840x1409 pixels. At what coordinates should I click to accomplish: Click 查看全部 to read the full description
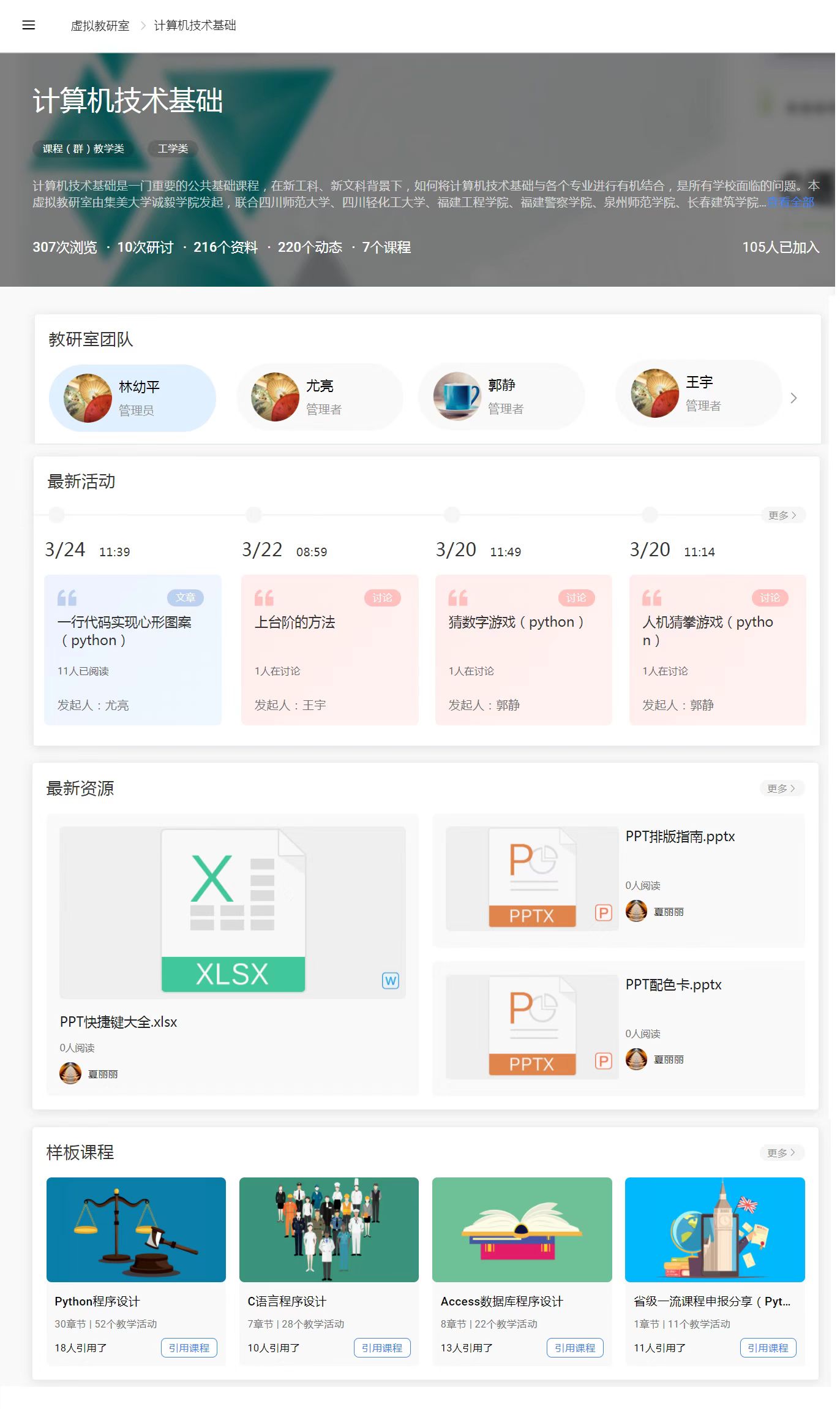pyautogui.click(x=790, y=202)
